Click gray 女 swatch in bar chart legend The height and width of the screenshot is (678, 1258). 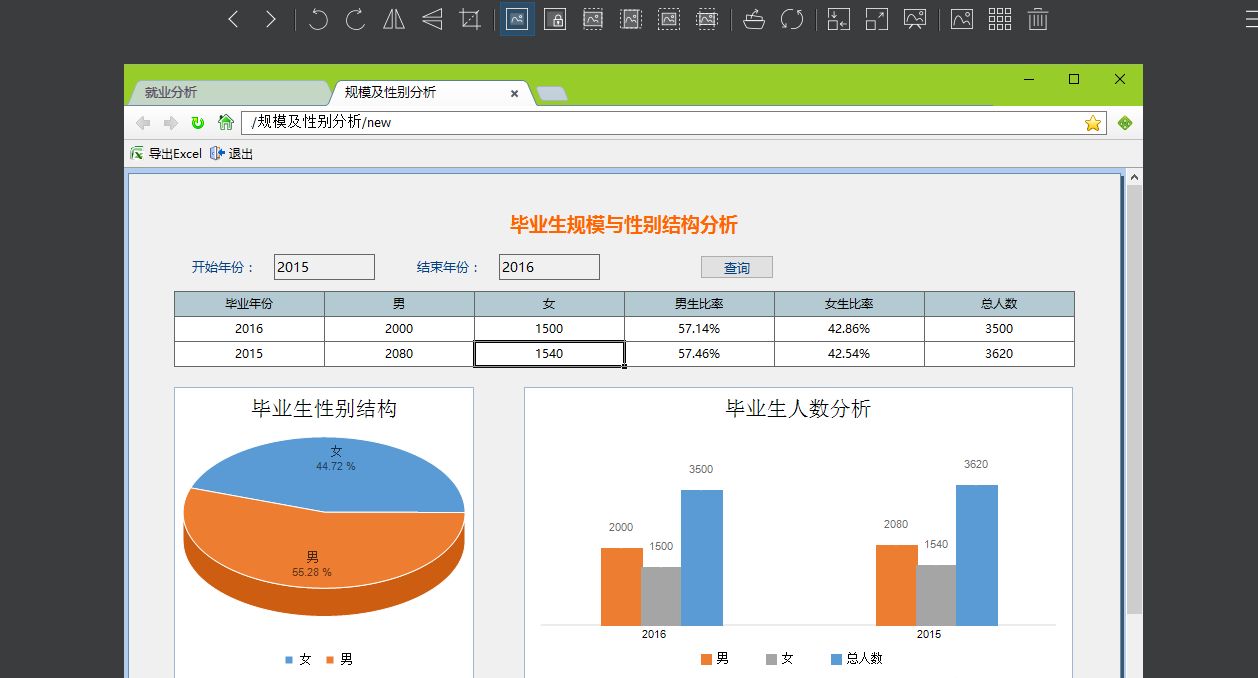(x=771, y=659)
